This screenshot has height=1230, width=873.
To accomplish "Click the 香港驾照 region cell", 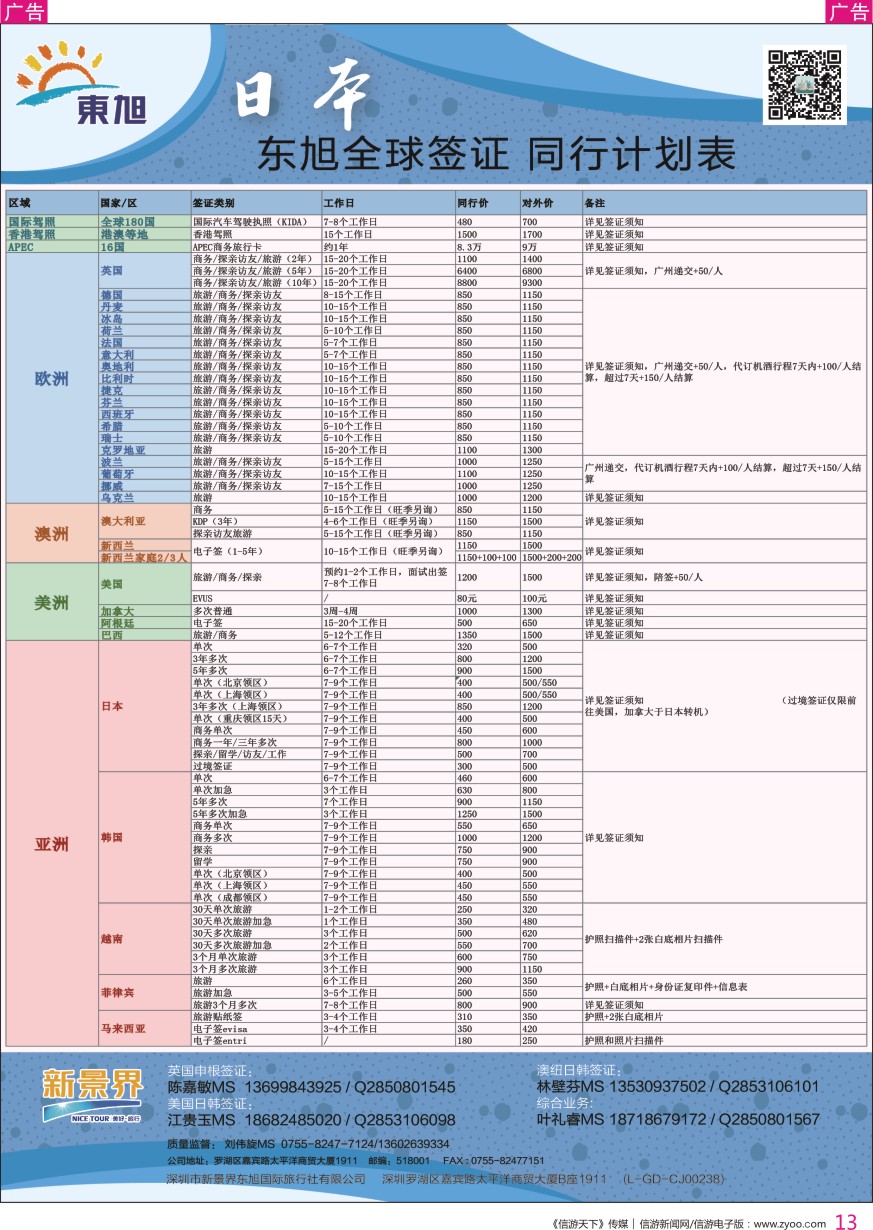I will 52,234.
